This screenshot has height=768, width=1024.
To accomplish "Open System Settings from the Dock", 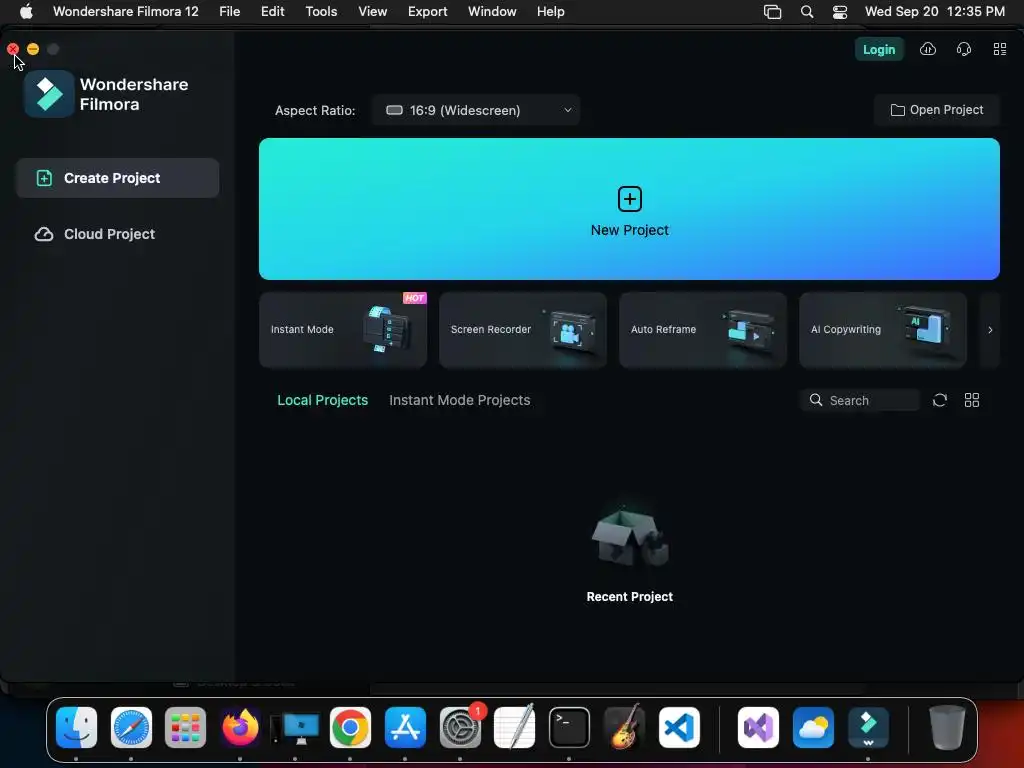I will pos(460,728).
